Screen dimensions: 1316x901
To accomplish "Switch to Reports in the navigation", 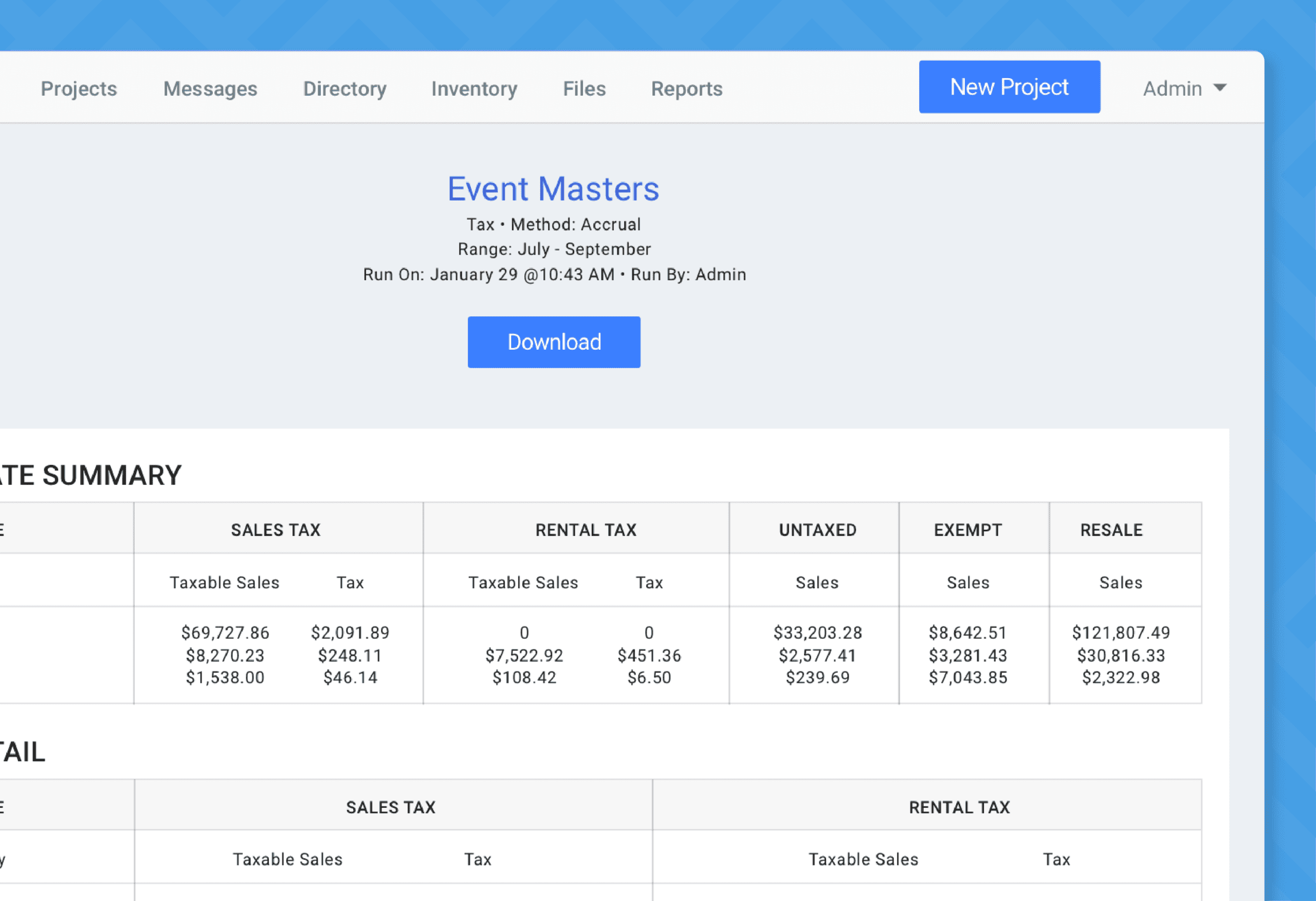I will coord(687,89).
